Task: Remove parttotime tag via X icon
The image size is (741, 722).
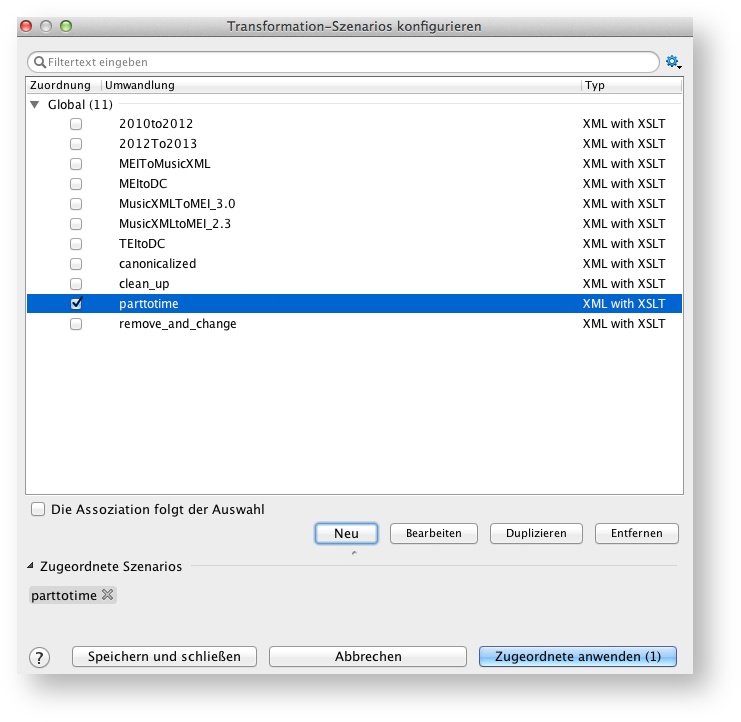Action: tap(108, 595)
